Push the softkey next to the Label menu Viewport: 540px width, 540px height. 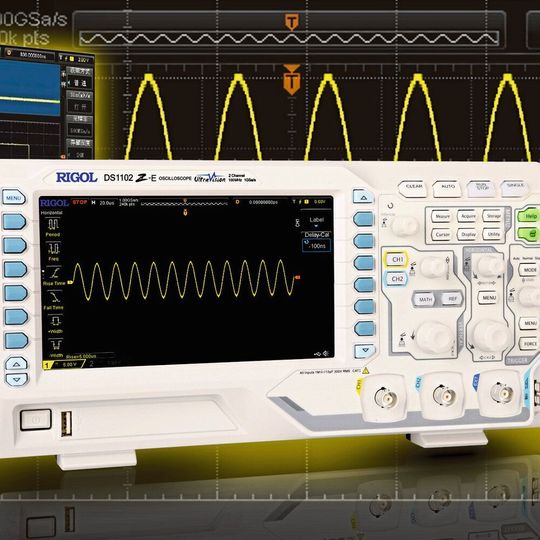(x=364, y=219)
